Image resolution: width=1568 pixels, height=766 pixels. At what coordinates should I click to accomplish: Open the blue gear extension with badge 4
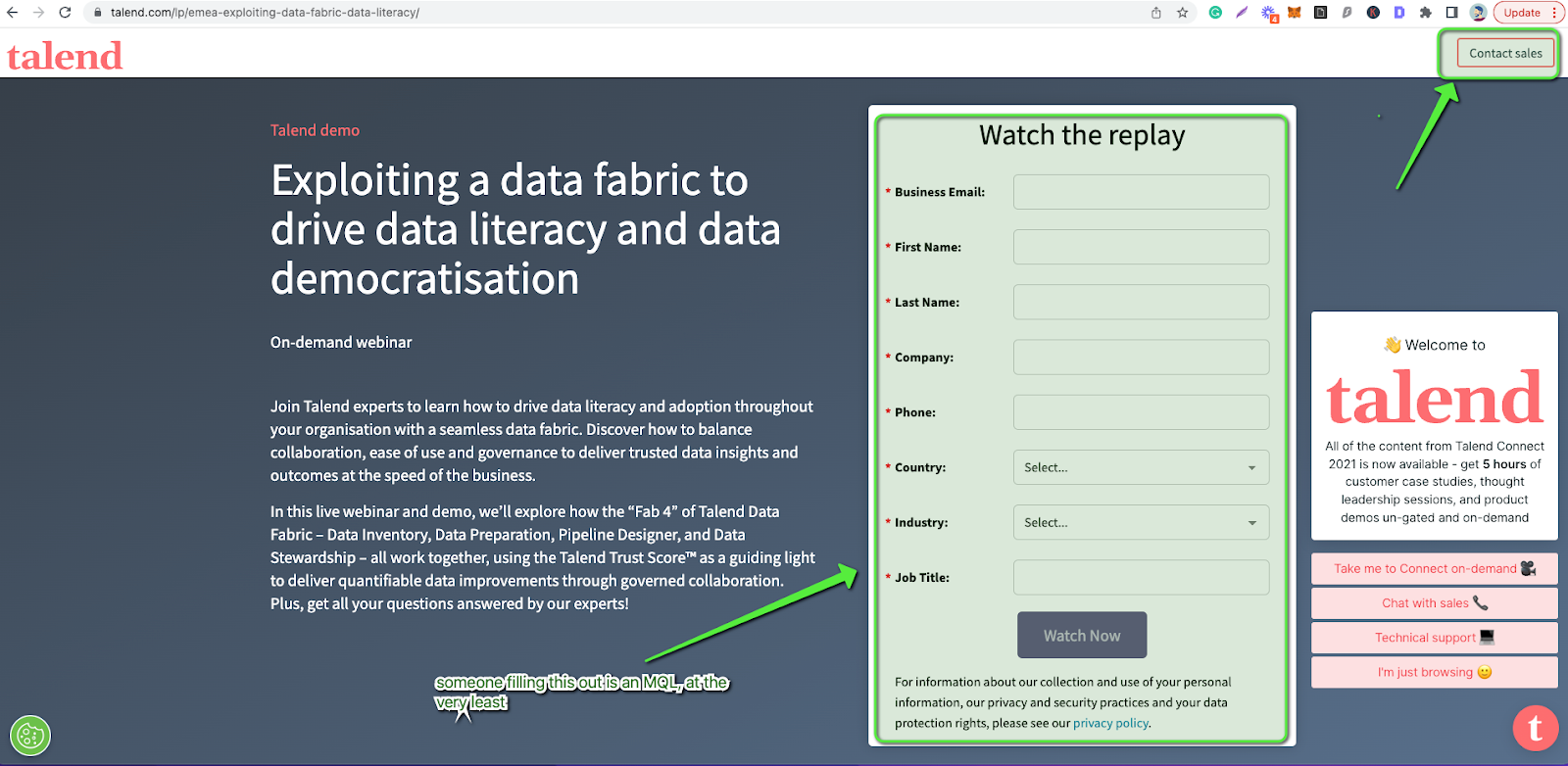pyautogui.click(x=1269, y=14)
